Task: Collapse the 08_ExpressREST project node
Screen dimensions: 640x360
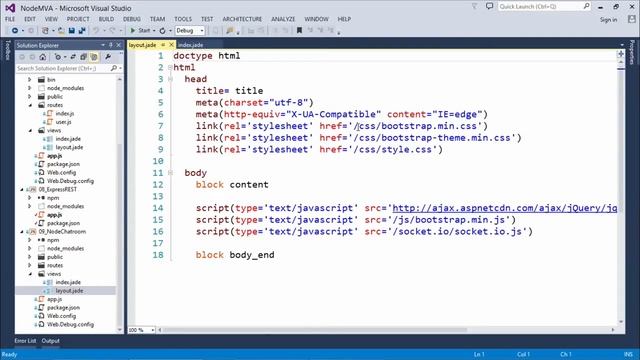Action: (x=22, y=189)
